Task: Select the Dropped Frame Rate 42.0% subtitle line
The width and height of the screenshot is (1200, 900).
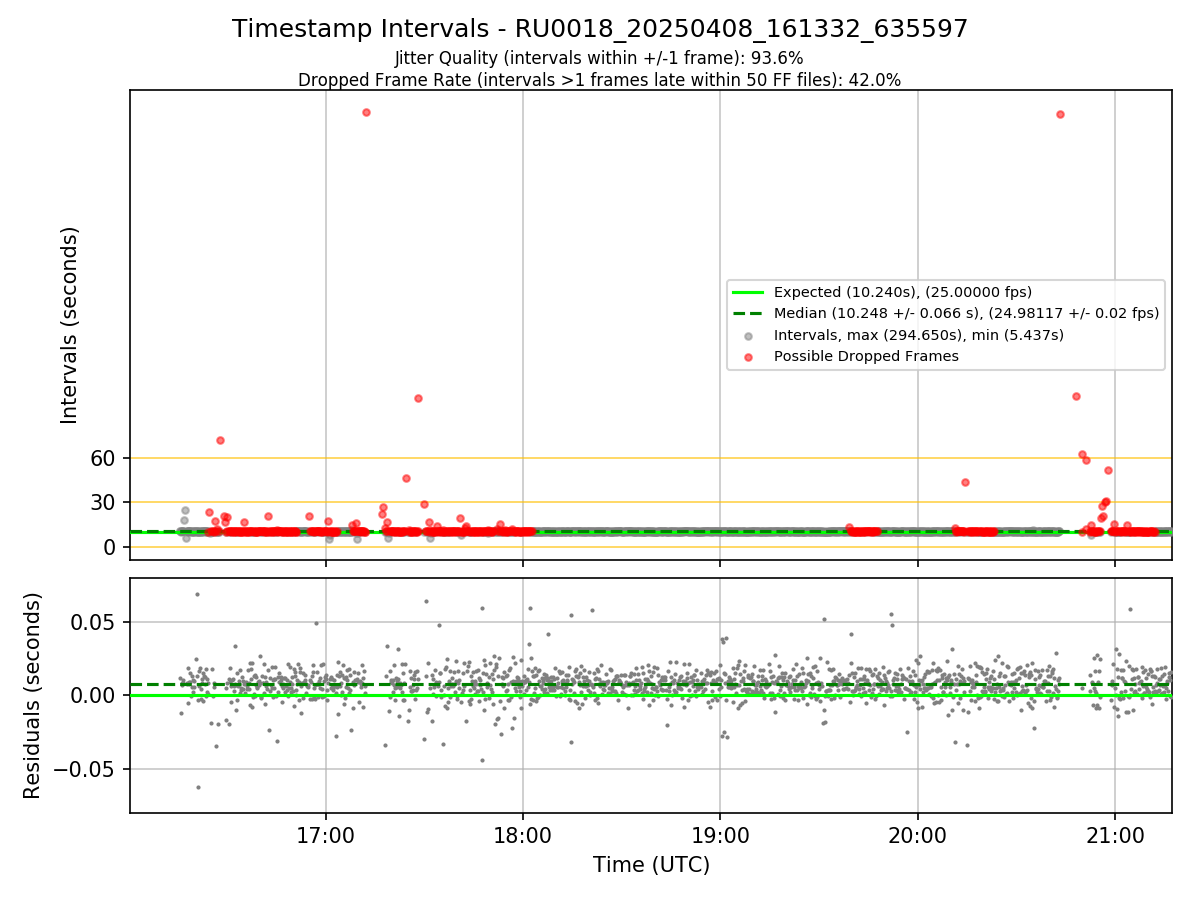Action: point(600,80)
